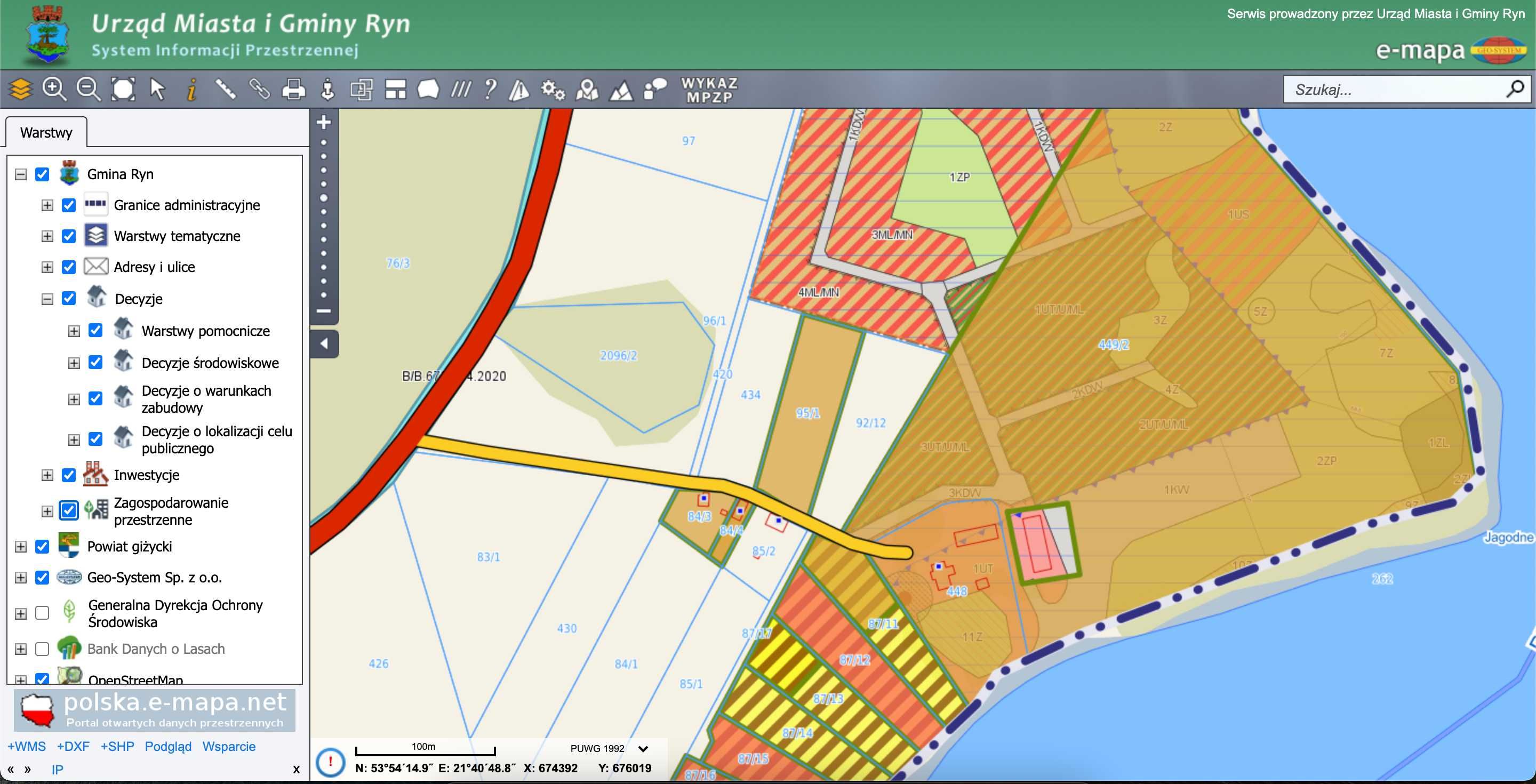Select the zoom in magnifier tool
Screen dimensions: 1536x784
pyautogui.click(x=54, y=90)
